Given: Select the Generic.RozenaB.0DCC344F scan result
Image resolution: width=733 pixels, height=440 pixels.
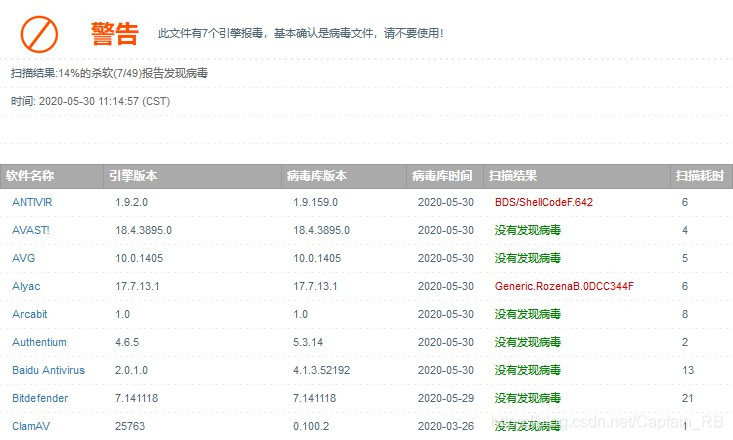Looking at the screenshot, I should pos(564,286).
